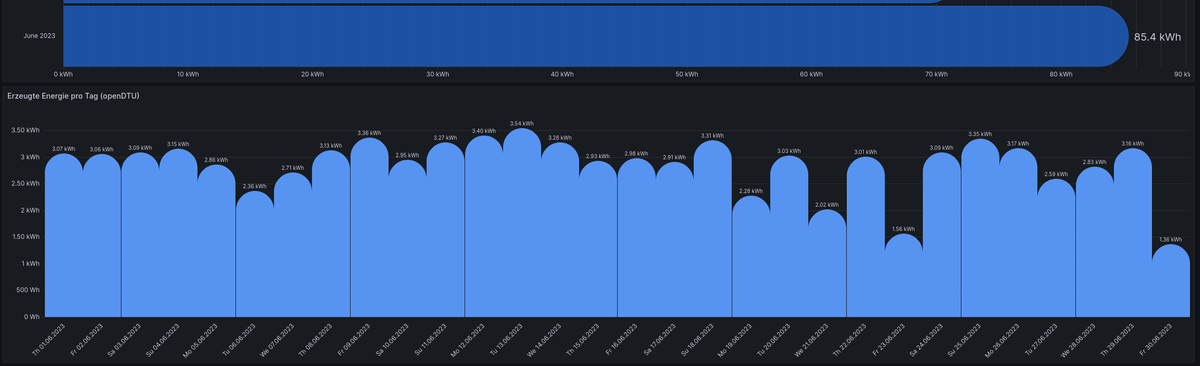Click the 'Su 18.06.2023' date label

tap(696, 340)
